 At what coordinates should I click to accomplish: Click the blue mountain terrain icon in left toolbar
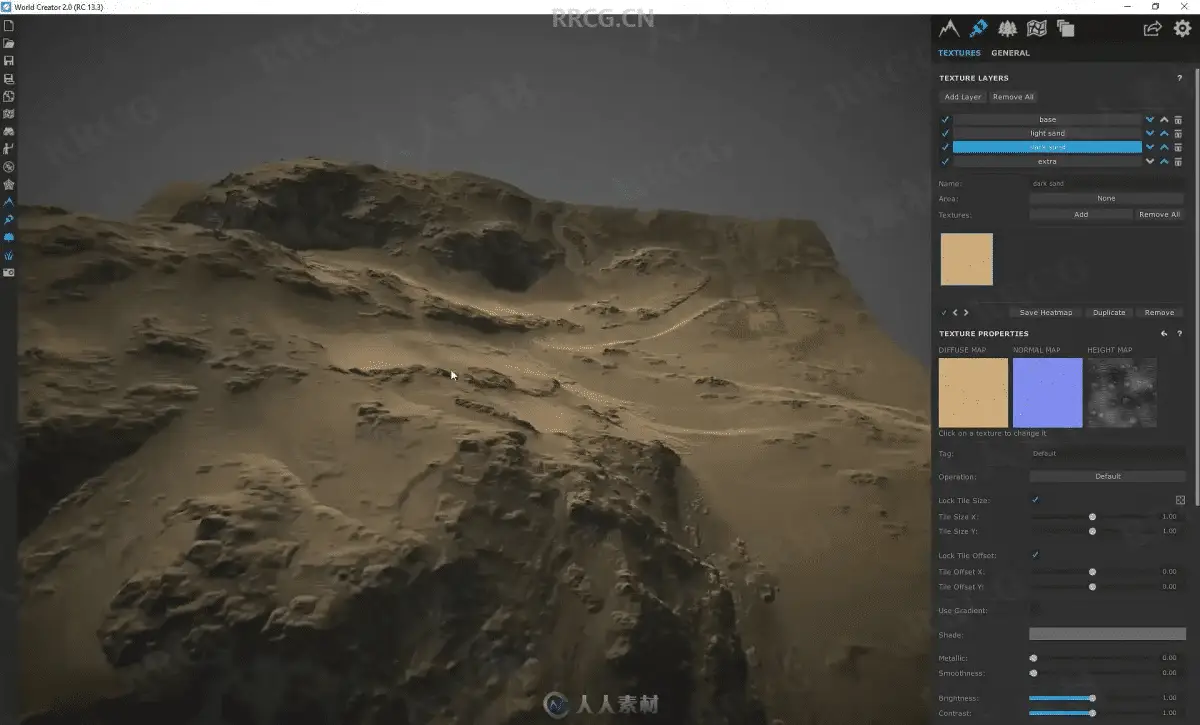(x=8, y=202)
